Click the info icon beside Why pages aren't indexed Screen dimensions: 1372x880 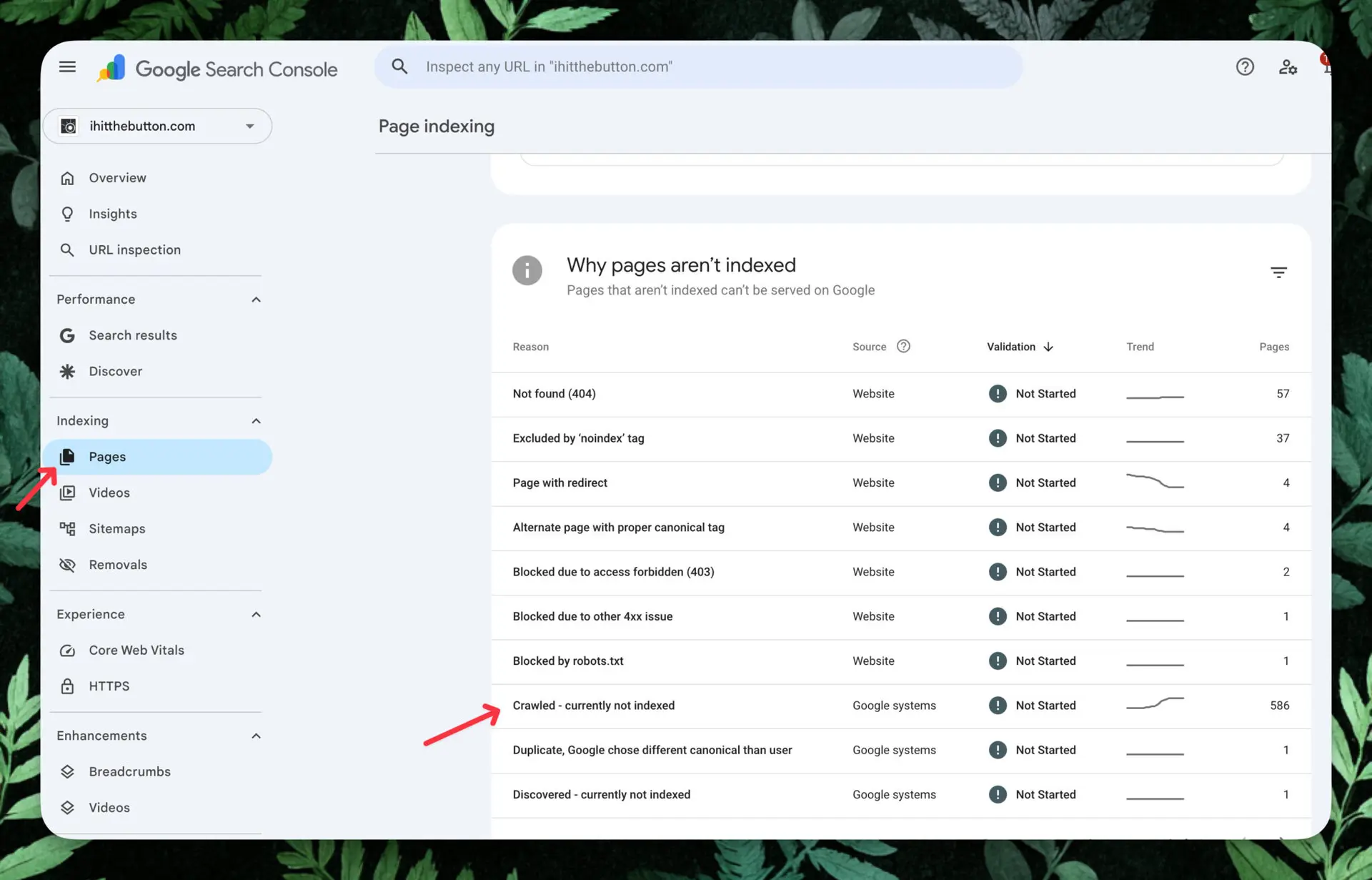coord(527,270)
